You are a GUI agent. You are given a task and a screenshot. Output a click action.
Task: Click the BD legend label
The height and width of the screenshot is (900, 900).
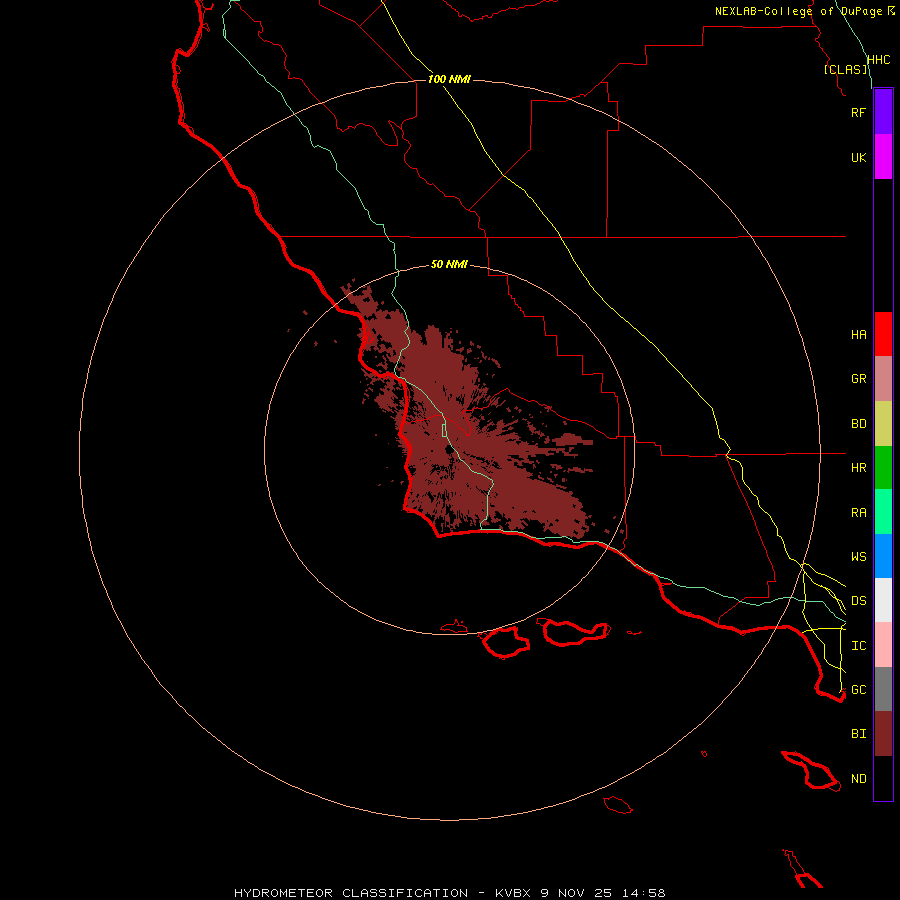(858, 424)
